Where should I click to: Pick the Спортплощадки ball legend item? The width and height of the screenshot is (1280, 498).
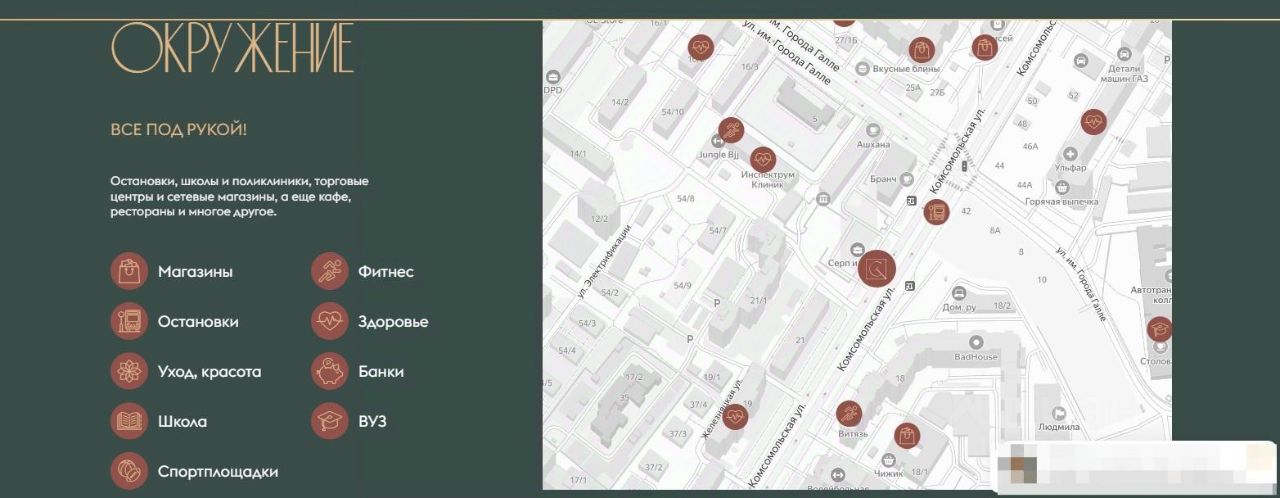(x=194, y=471)
